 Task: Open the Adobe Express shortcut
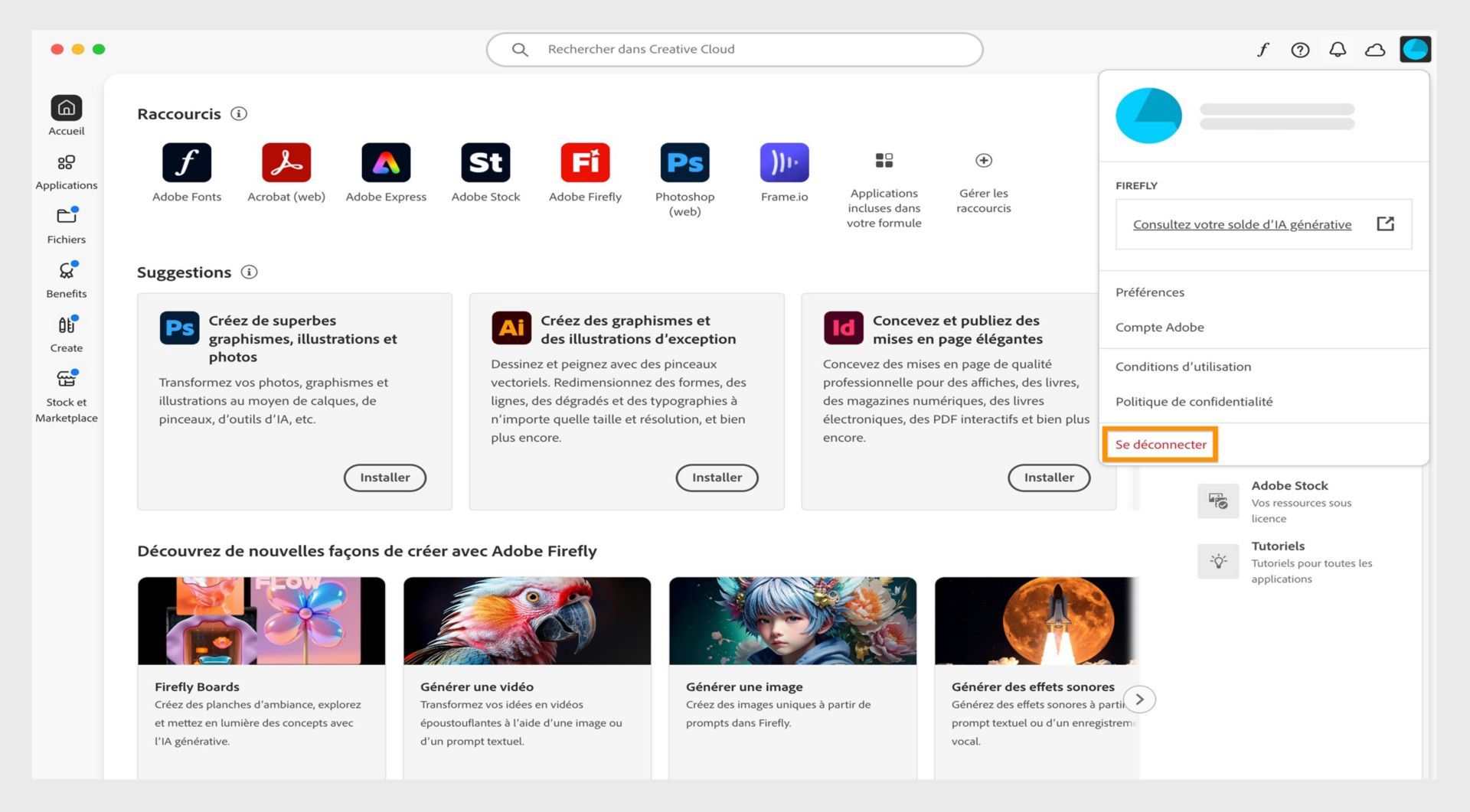point(386,162)
